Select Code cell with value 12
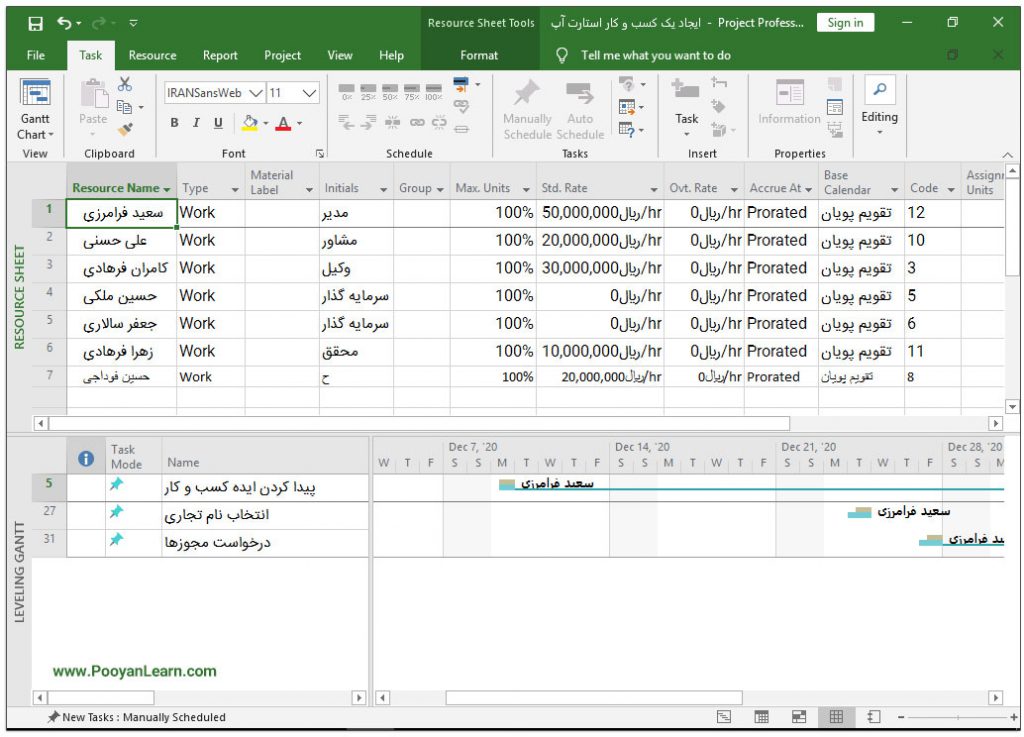The width and height of the screenshot is (1024, 737). 932,213
